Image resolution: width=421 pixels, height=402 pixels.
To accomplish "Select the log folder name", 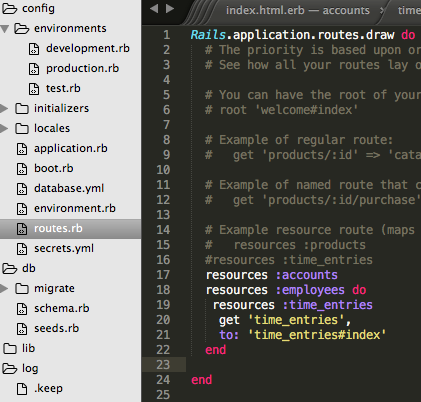I will (30, 369).
